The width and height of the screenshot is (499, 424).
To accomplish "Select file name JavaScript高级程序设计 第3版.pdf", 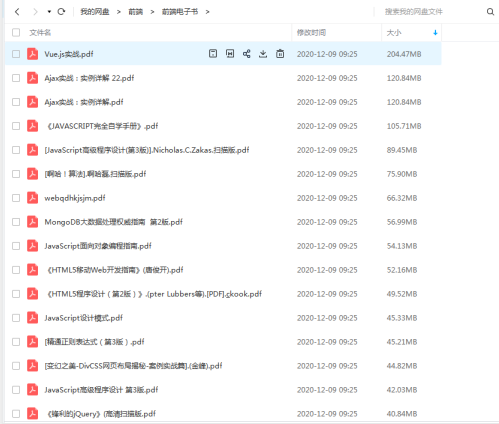I will tap(101, 390).
